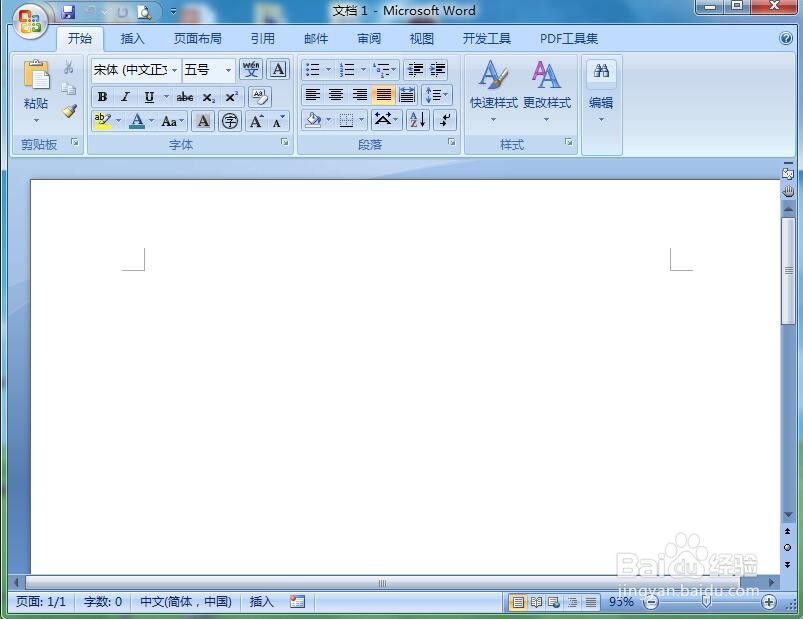The height and width of the screenshot is (619, 803).
Task: Click the vertical scrollbar thumb
Action: pos(788,271)
